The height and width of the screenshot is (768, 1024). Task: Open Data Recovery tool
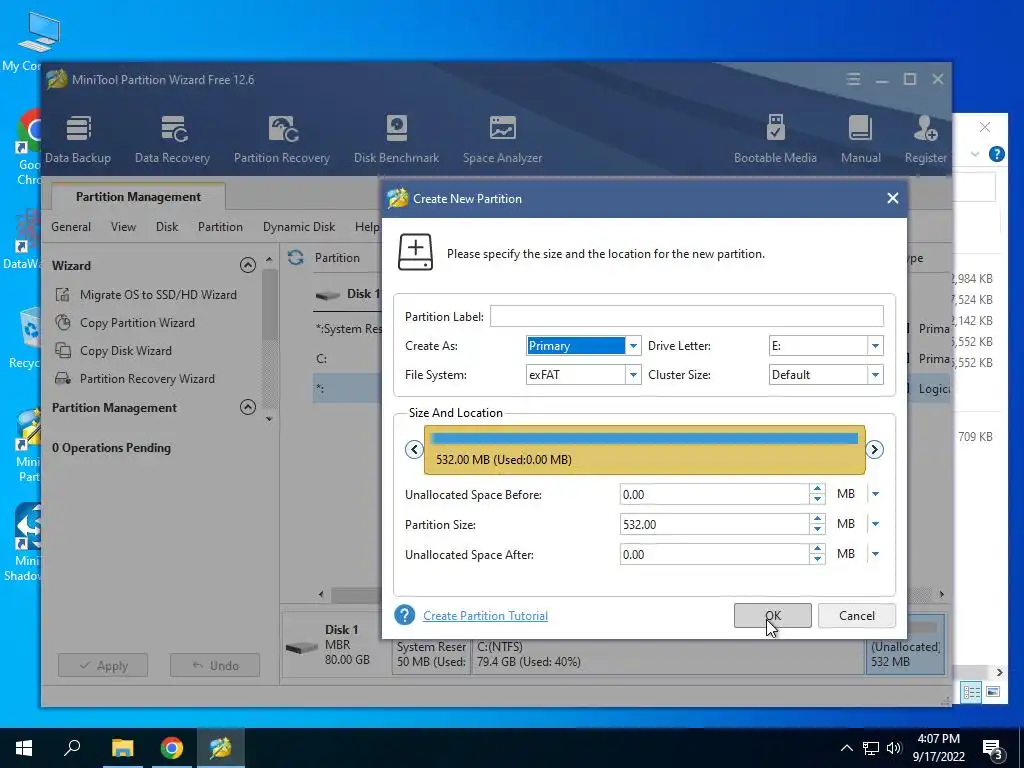[172, 140]
